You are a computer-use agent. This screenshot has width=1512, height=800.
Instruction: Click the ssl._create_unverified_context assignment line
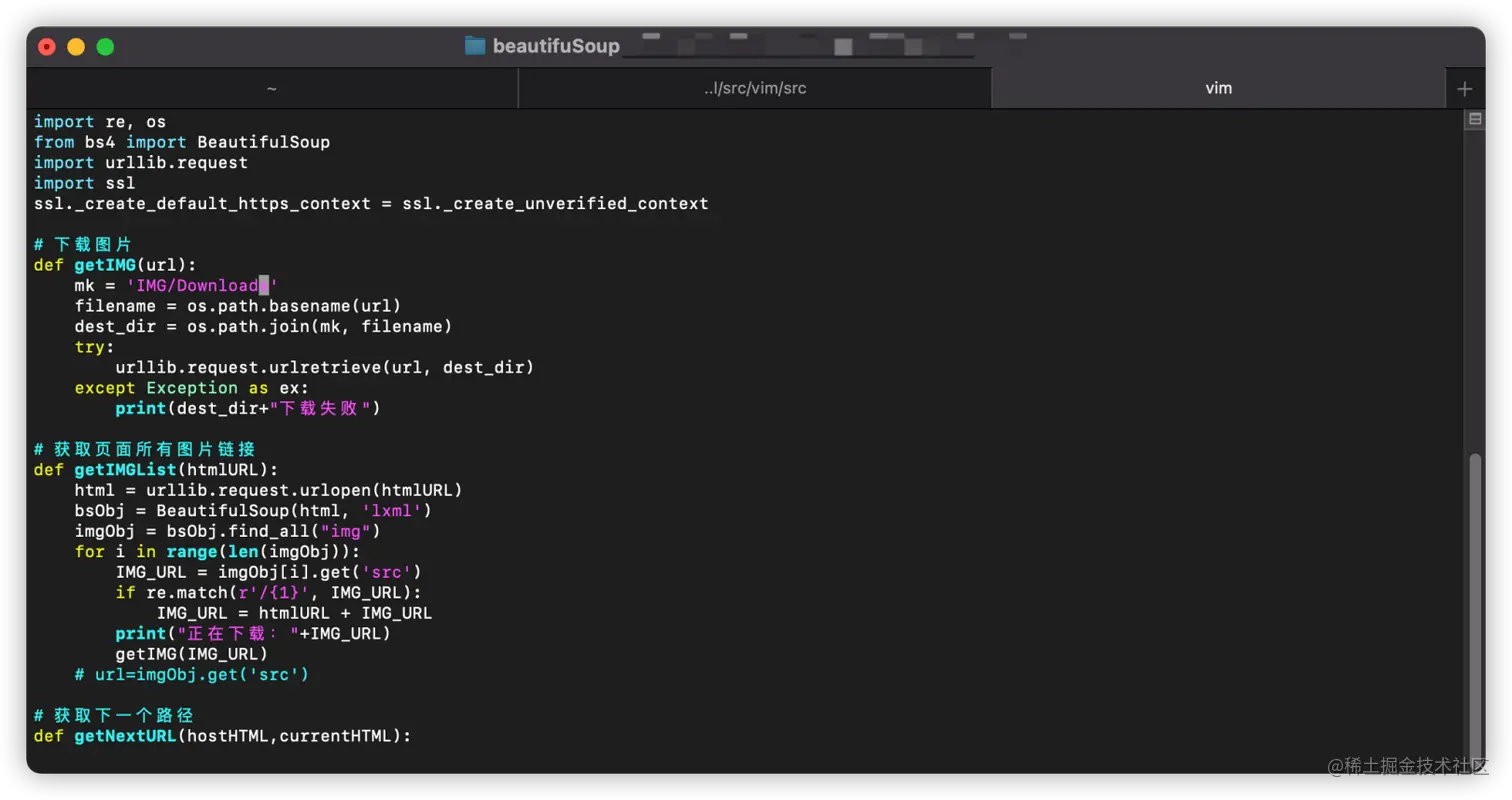coord(371,203)
